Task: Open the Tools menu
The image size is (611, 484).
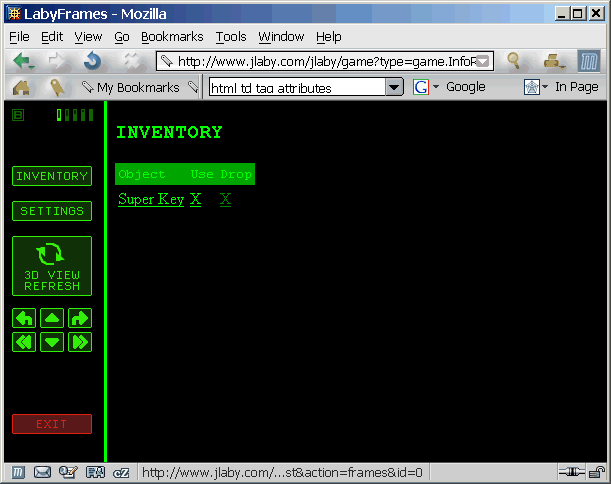Action: point(231,37)
